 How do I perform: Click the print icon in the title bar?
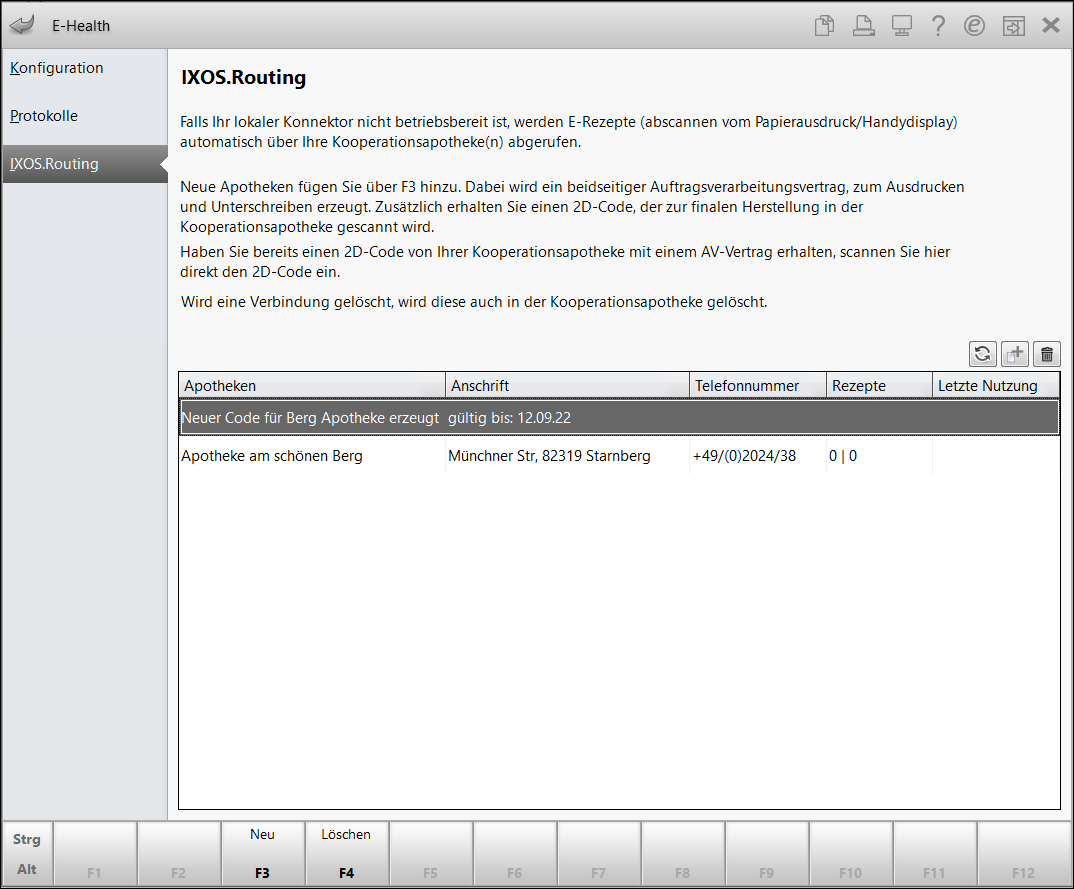click(863, 25)
